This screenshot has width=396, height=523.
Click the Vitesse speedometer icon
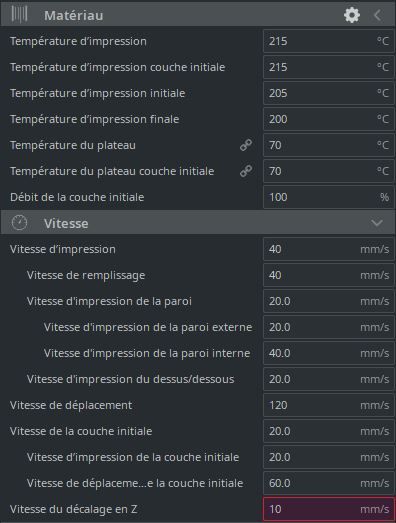click(19, 223)
